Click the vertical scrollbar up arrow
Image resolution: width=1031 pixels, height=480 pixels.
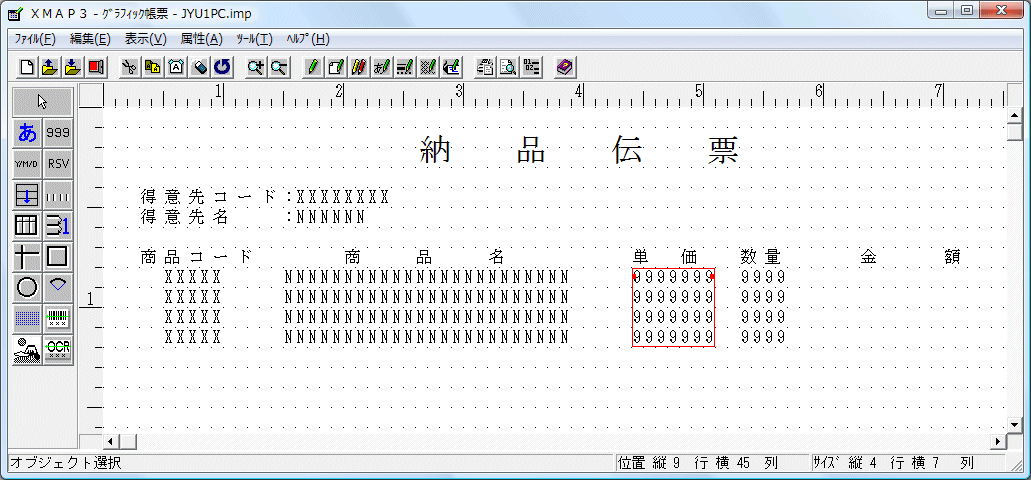click(1015, 116)
